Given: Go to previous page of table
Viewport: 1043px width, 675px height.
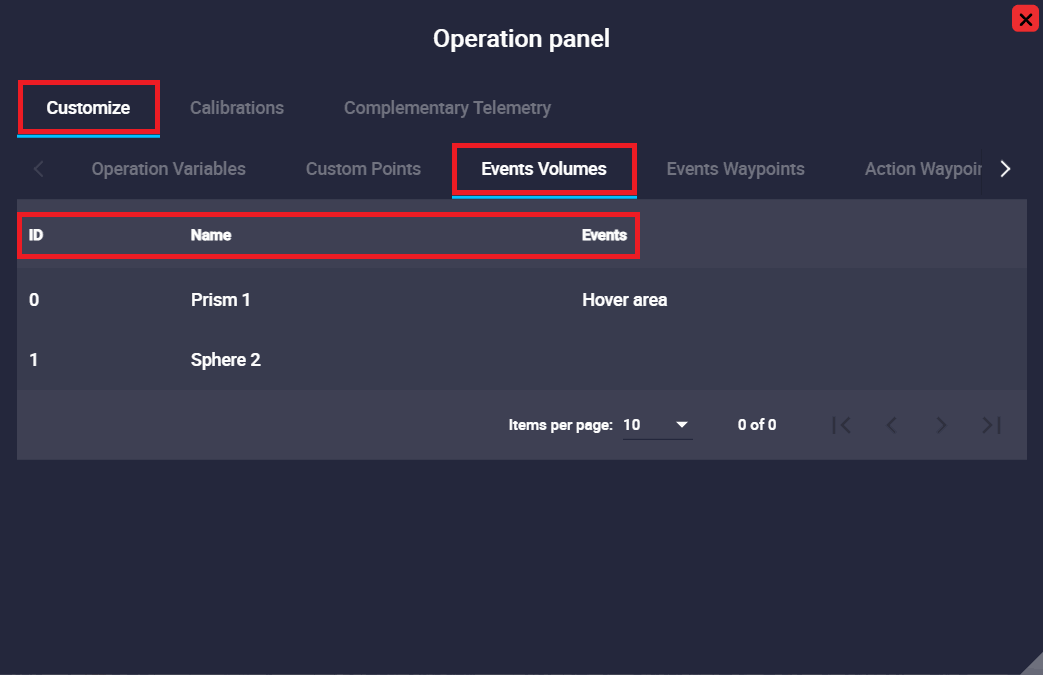Looking at the screenshot, I should tap(891, 425).
